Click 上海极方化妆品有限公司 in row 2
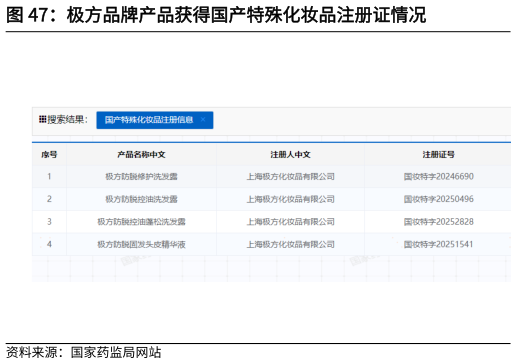The width and height of the screenshot is (516, 363). (290, 199)
